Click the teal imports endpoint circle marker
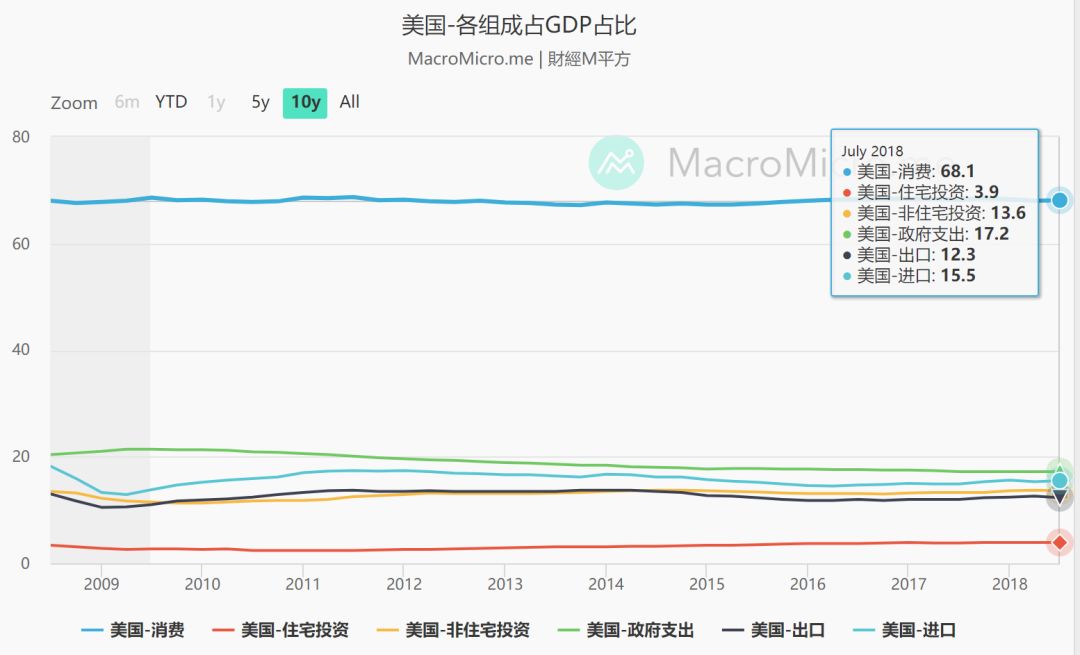This screenshot has height=655, width=1080. [x=1060, y=481]
